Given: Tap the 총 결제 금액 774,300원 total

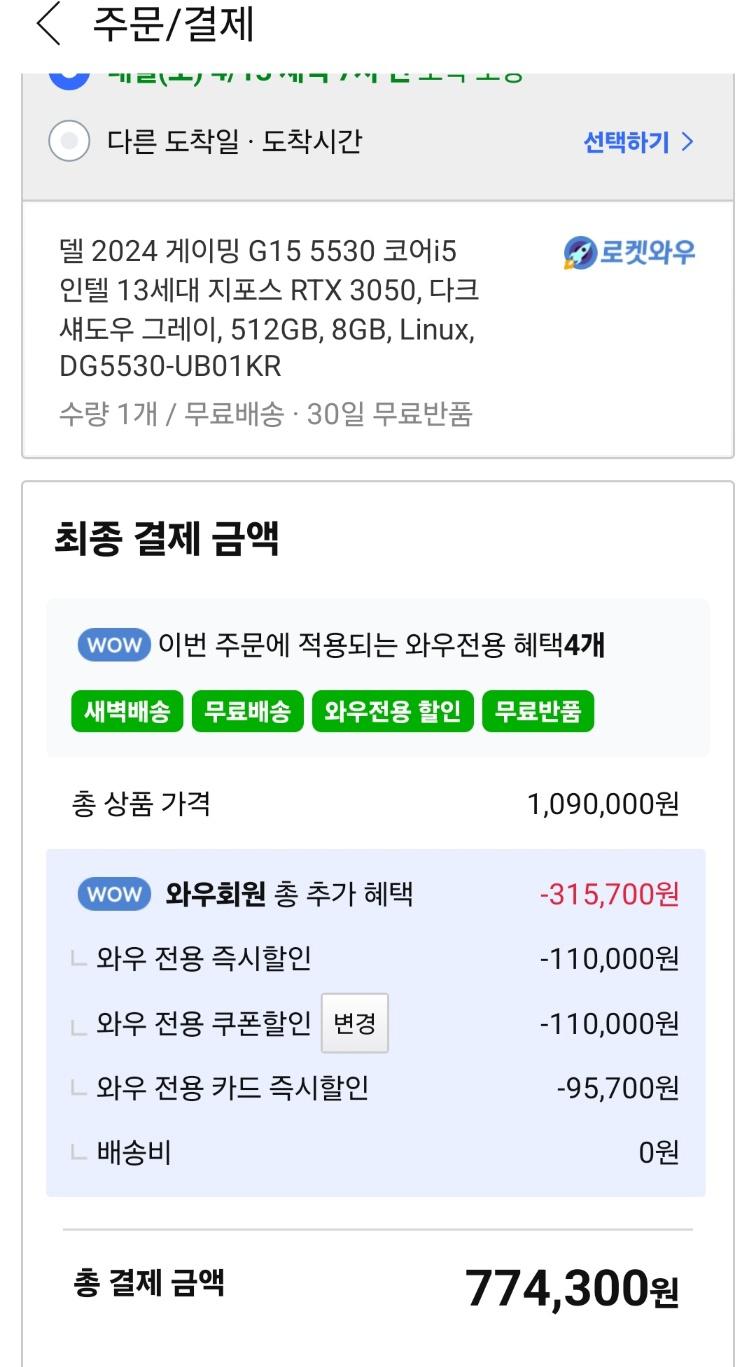Looking at the screenshot, I should tap(571, 1289).
